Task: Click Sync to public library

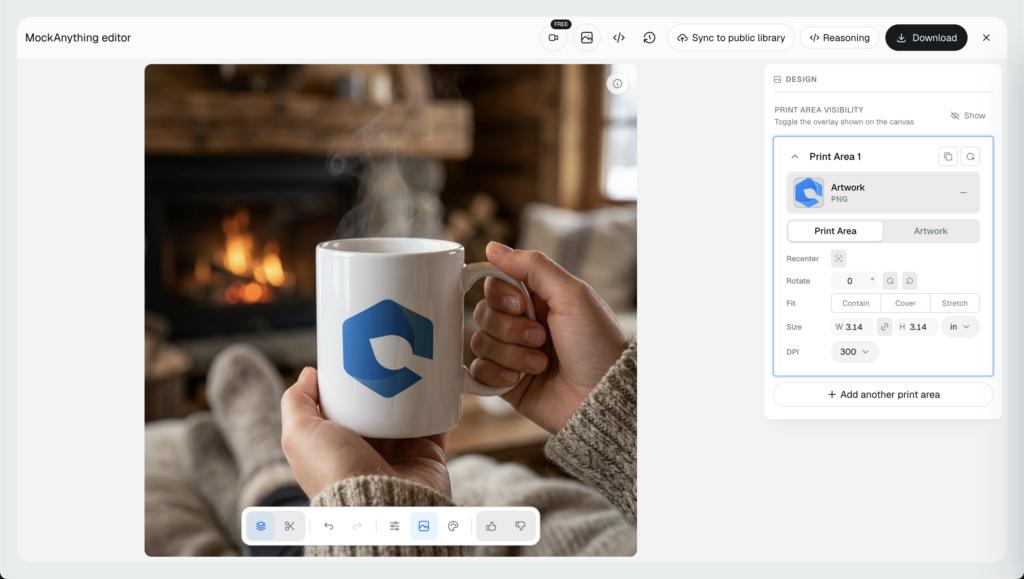Action: (x=731, y=38)
